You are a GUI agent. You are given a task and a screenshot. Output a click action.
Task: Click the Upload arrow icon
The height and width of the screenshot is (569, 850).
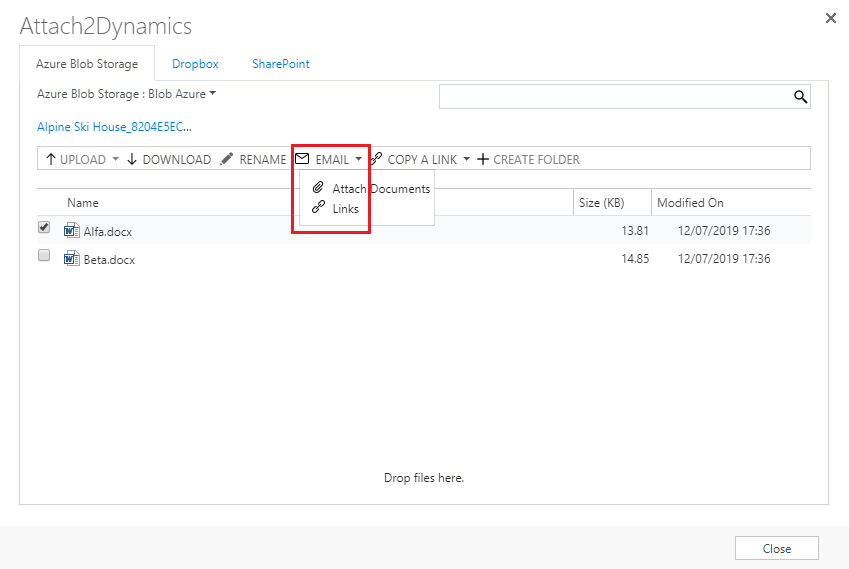[50, 159]
